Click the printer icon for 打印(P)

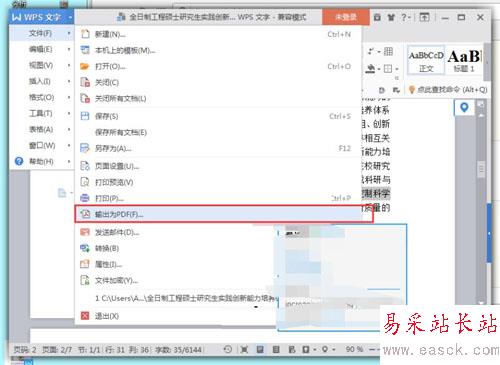click(85, 198)
